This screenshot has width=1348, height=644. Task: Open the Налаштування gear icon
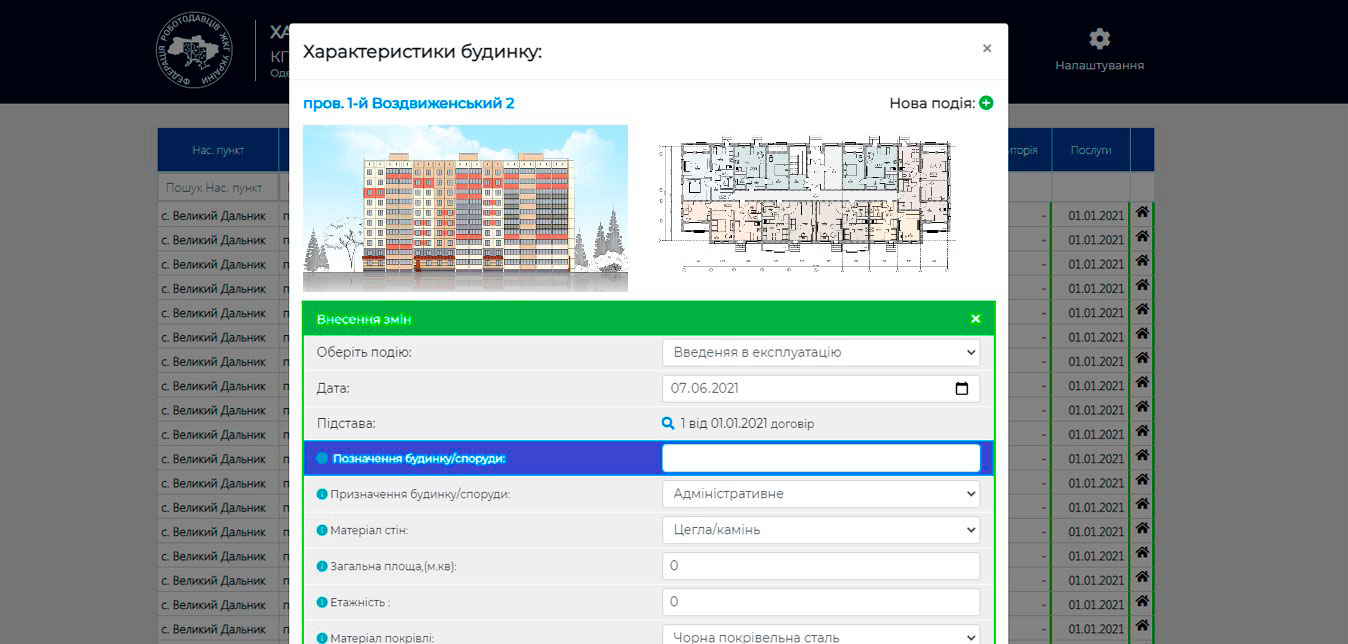(x=1099, y=39)
